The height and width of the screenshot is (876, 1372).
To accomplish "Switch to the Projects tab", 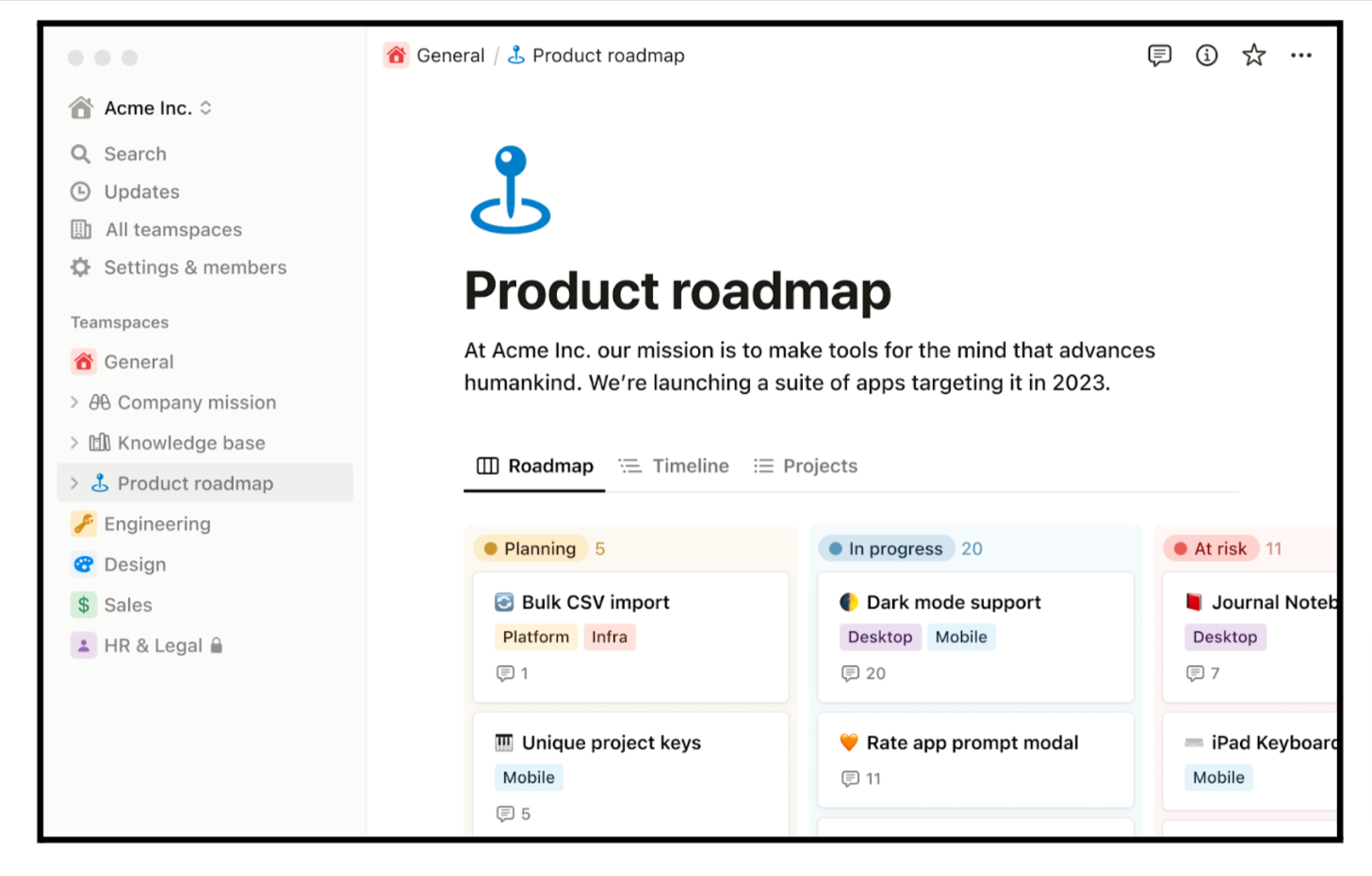I will pyautogui.click(x=807, y=466).
